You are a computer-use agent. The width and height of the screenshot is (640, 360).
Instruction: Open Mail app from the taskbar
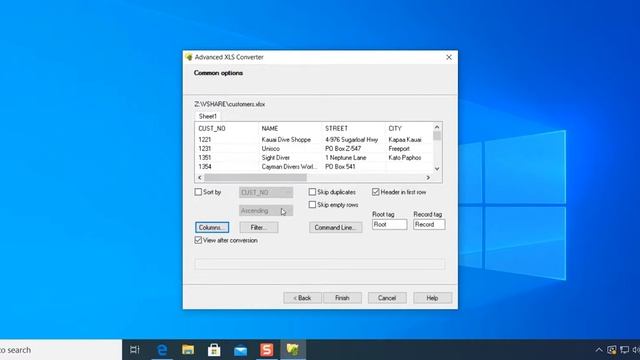coord(240,350)
